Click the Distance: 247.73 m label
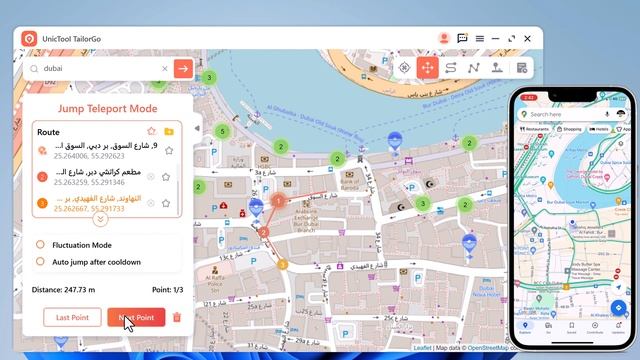Viewport: 640px width, 360px height. (x=63, y=290)
